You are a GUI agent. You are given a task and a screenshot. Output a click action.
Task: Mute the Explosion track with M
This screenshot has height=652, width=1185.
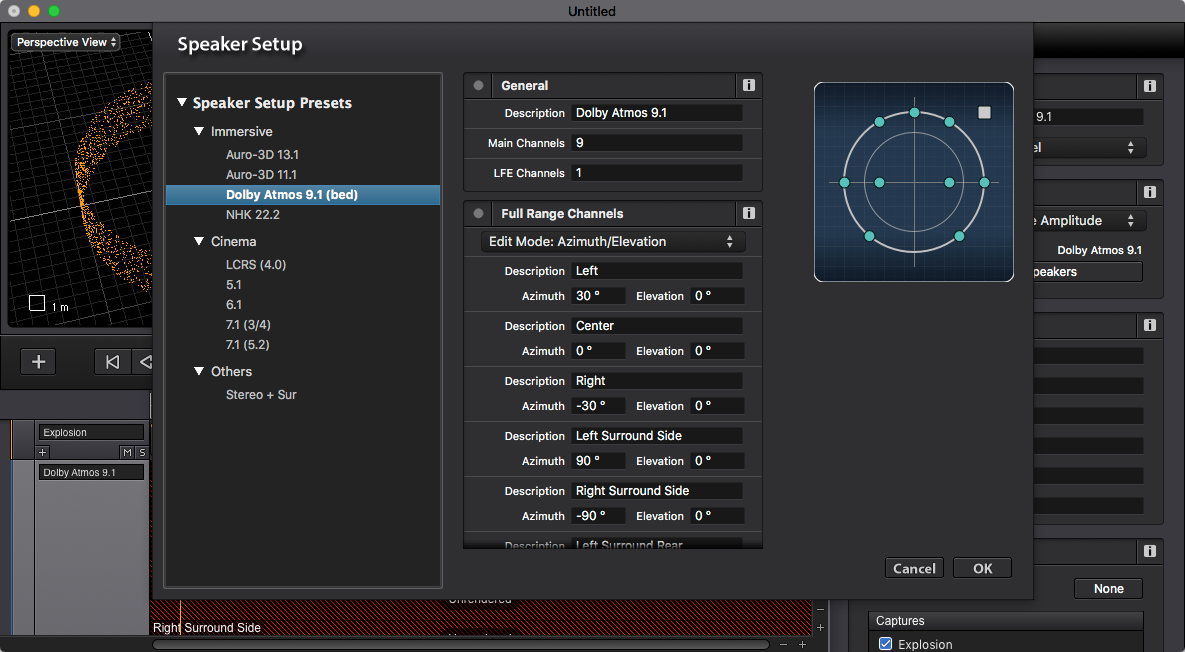[127, 452]
